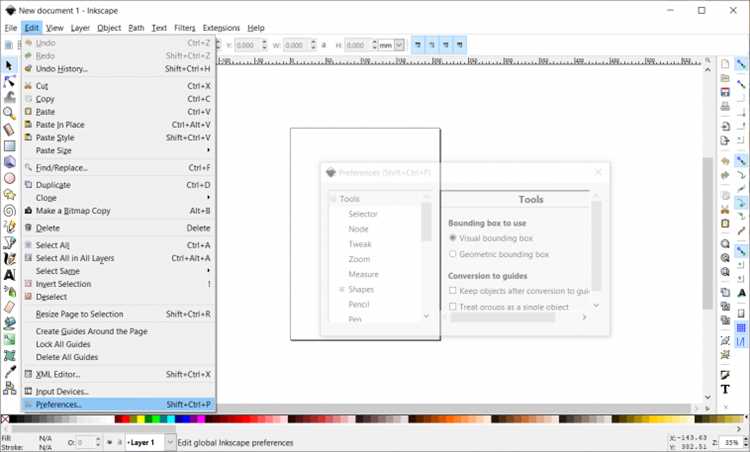Screen dimensions: 750x452
Task: Click the New document icon
Action: 725,64
